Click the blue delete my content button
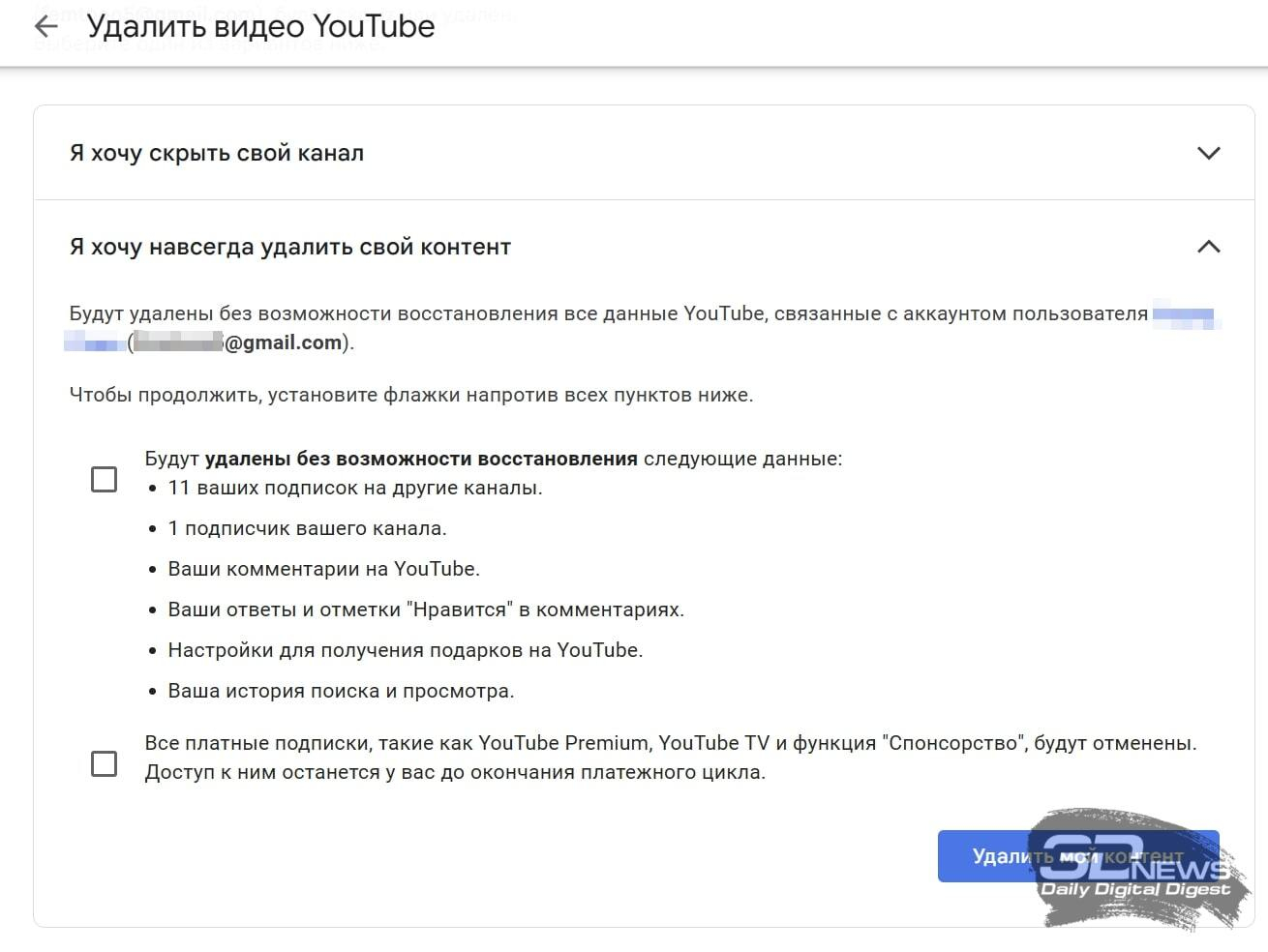Image resolution: width=1268 pixels, height=952 pixels. click(x=1078, y=856)
